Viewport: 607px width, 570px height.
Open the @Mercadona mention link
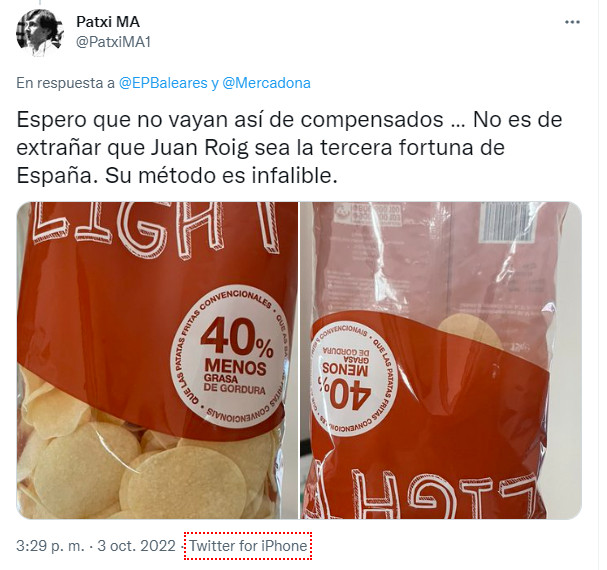point(266,83)
